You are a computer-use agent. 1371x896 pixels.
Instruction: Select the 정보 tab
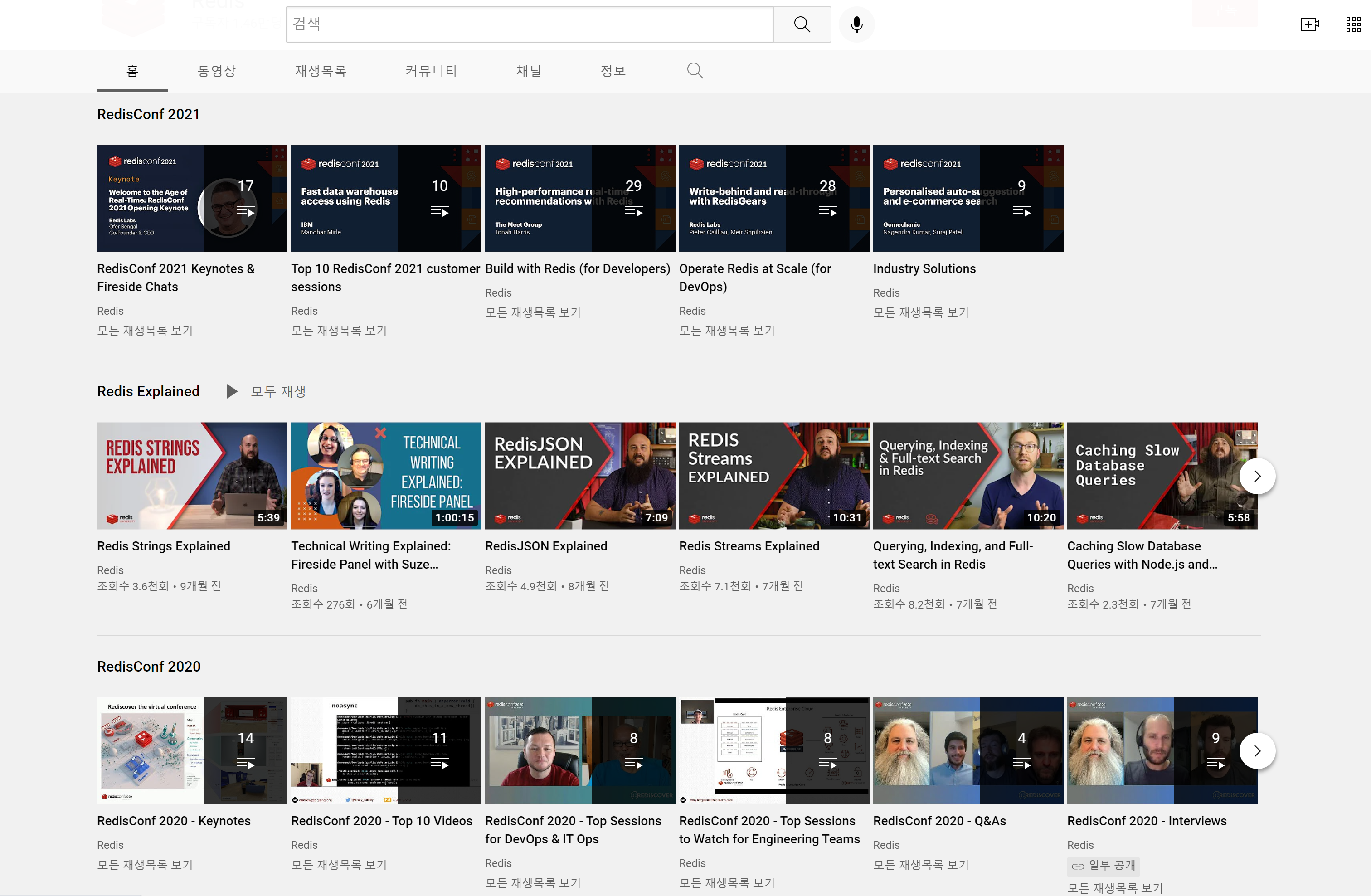(613, 71)
